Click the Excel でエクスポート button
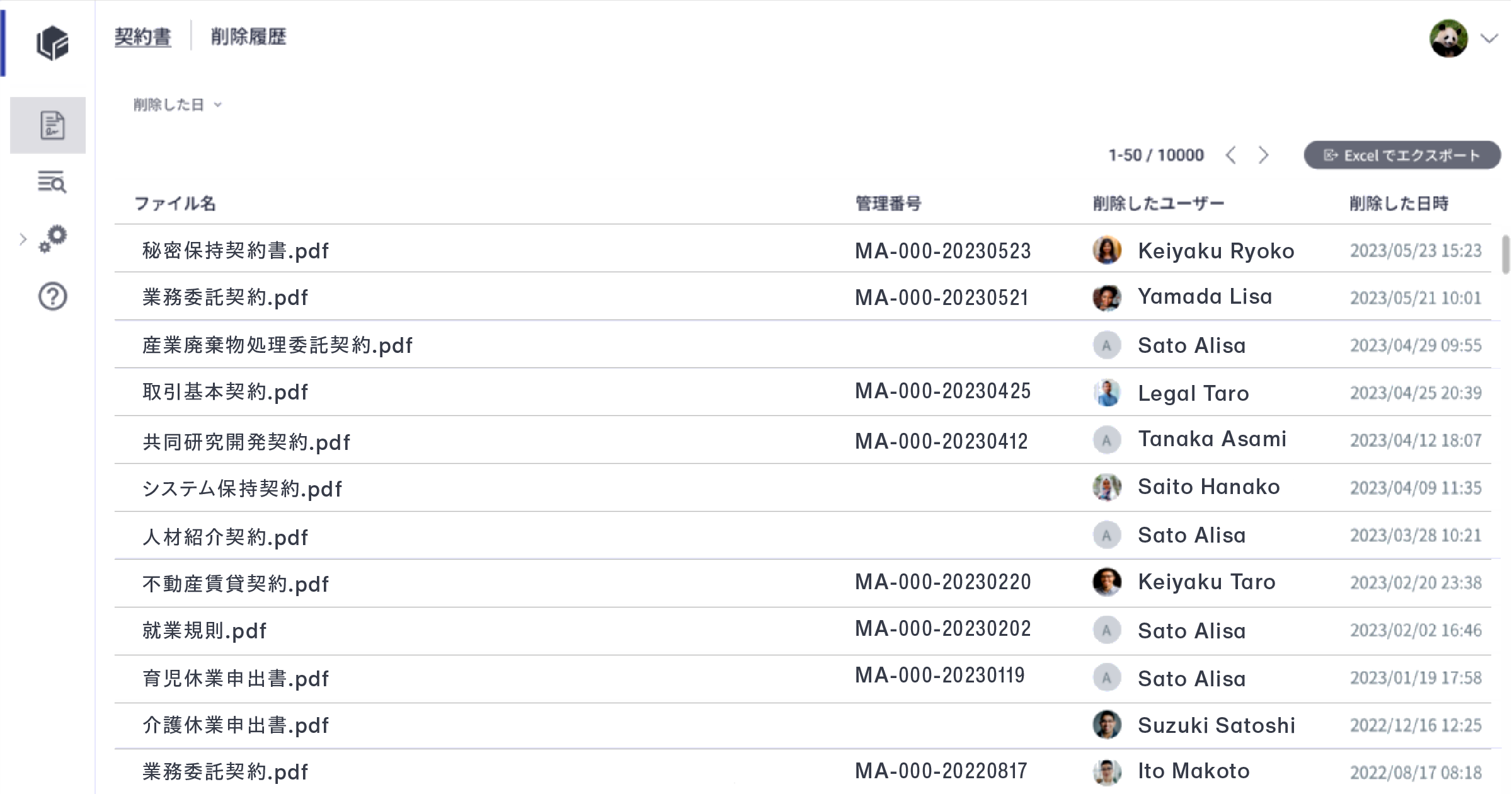The image size is (1512, 794). [1402, 155]
